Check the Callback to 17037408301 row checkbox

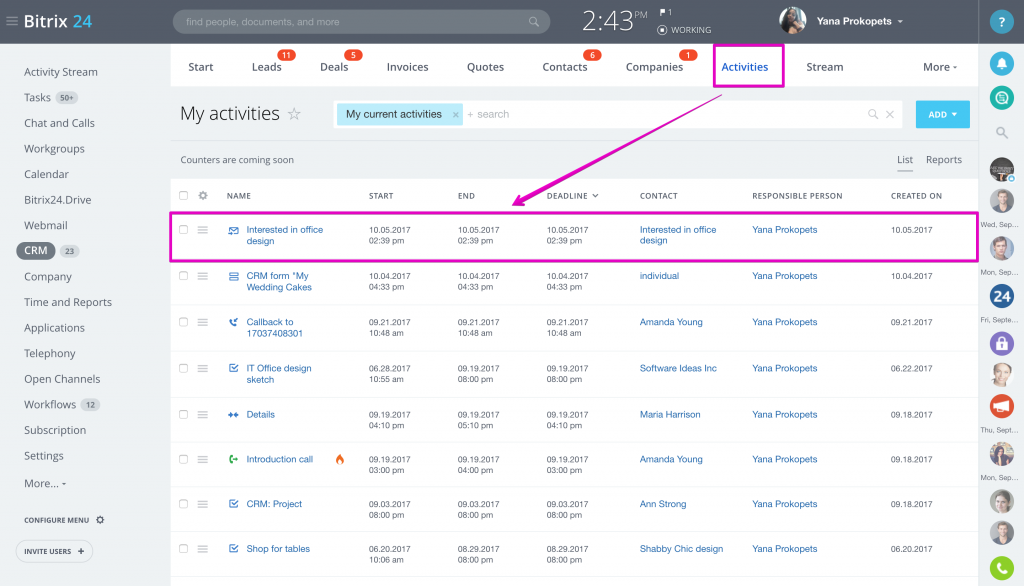pos(184,322)
